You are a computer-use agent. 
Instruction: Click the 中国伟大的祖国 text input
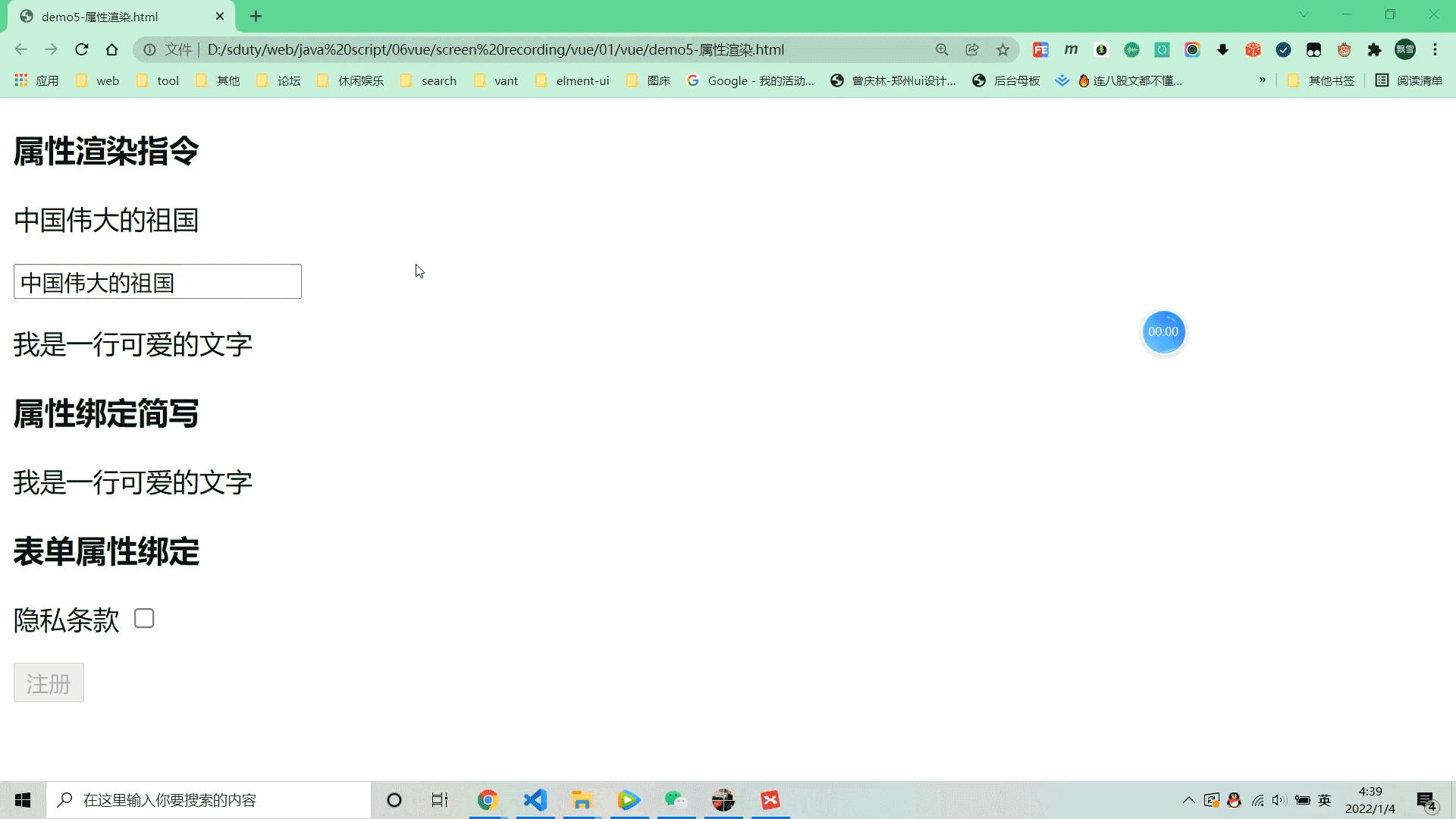tap(158, 282)
